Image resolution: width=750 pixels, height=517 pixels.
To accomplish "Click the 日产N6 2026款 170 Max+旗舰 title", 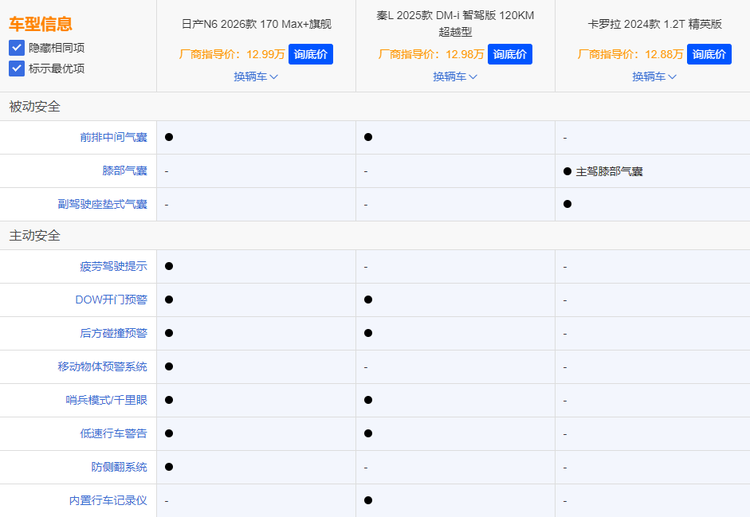I will point(256,23).
